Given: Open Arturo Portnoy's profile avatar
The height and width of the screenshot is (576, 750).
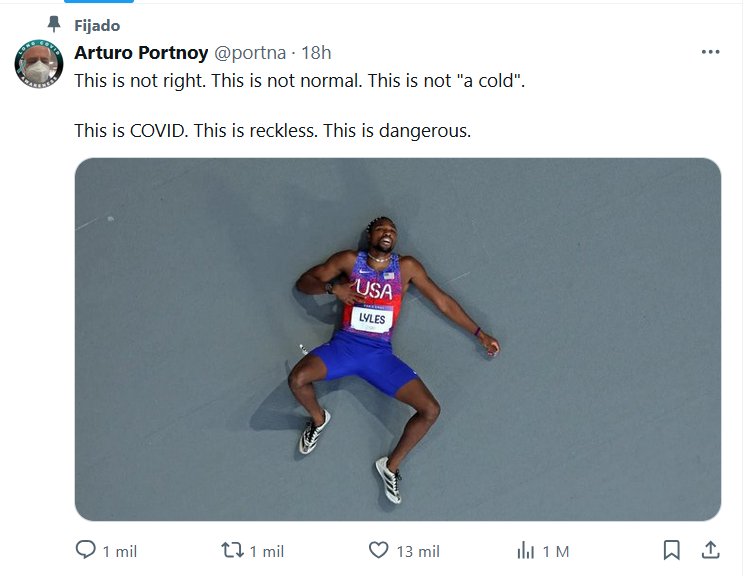Looking at the screenshot, I should 39,67.
